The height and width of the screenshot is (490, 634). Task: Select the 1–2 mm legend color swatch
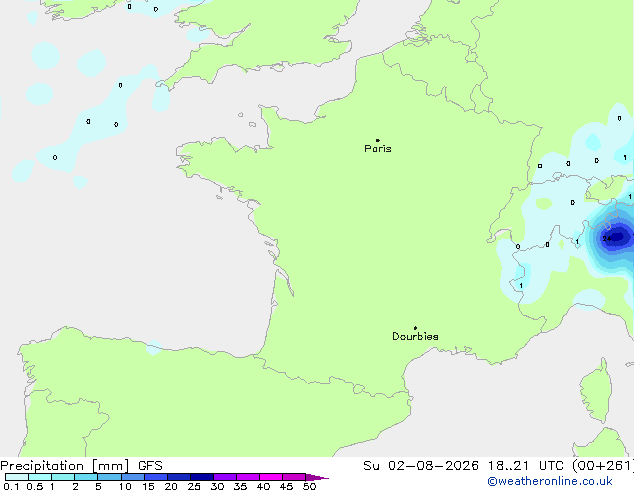pyautogui.click(x=63, y=477)
